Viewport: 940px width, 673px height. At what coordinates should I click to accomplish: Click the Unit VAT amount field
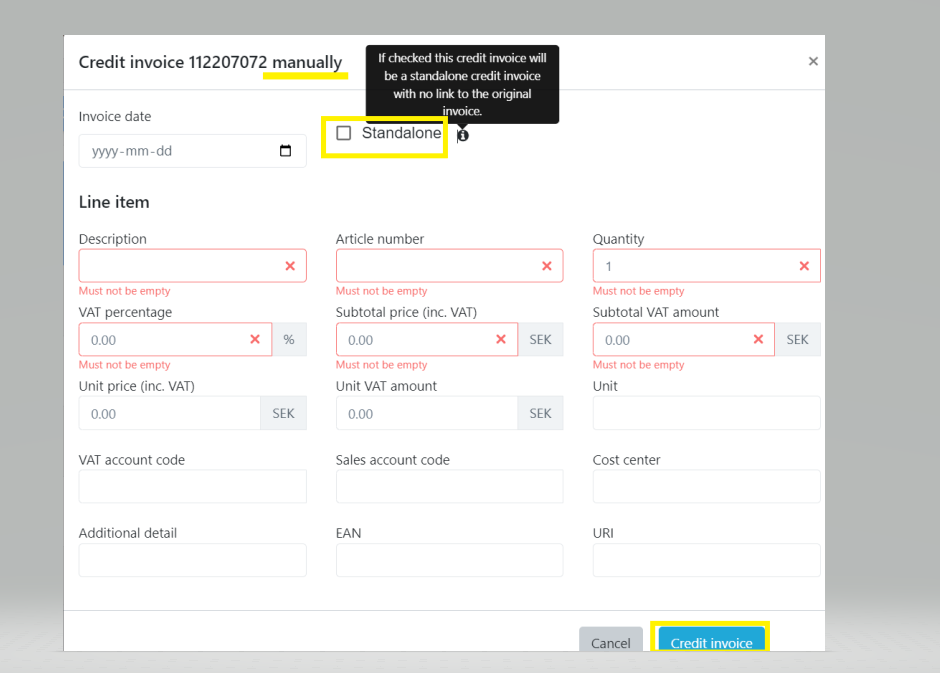[427, 414]
